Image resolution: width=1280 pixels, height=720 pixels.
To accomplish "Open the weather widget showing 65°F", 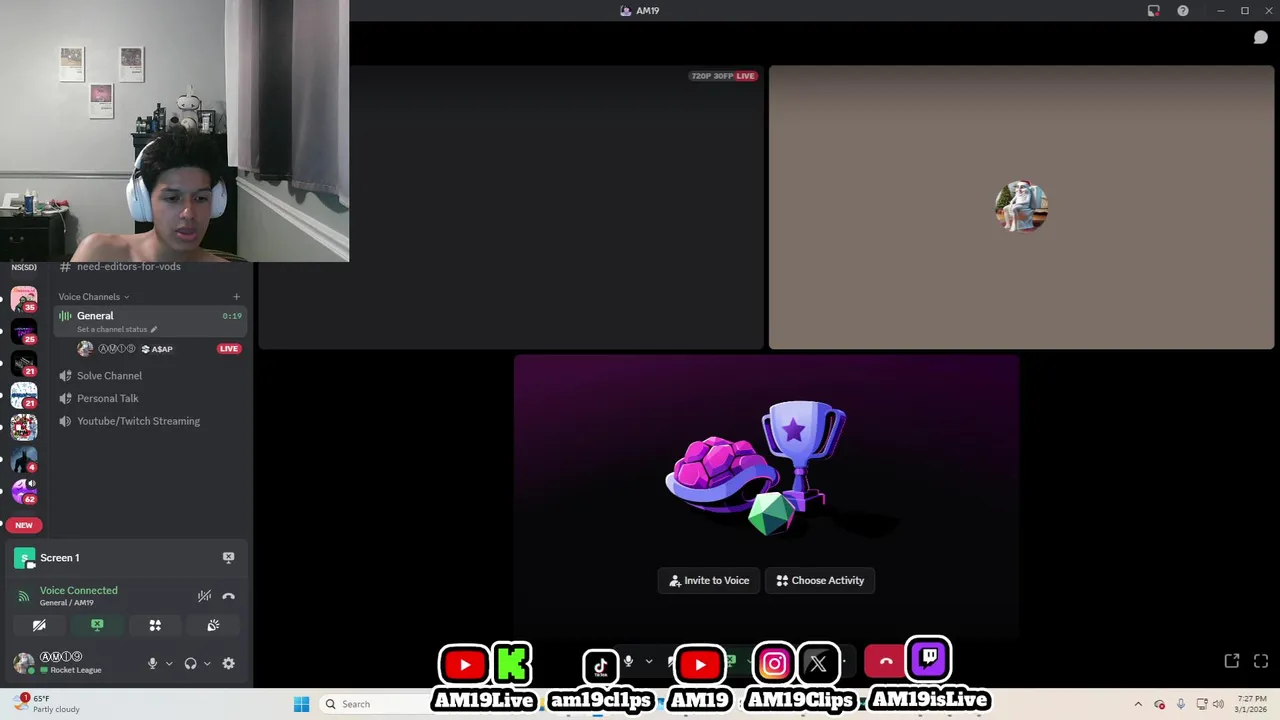I will pyautogui.click(x=45, y=704).
